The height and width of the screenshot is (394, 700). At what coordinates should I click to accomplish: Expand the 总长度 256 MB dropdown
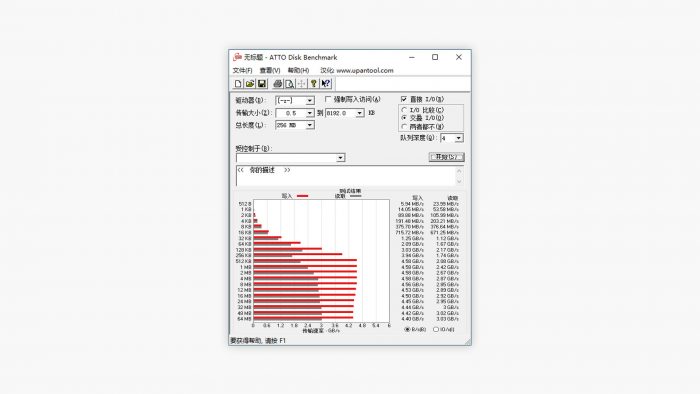(309, 125)
